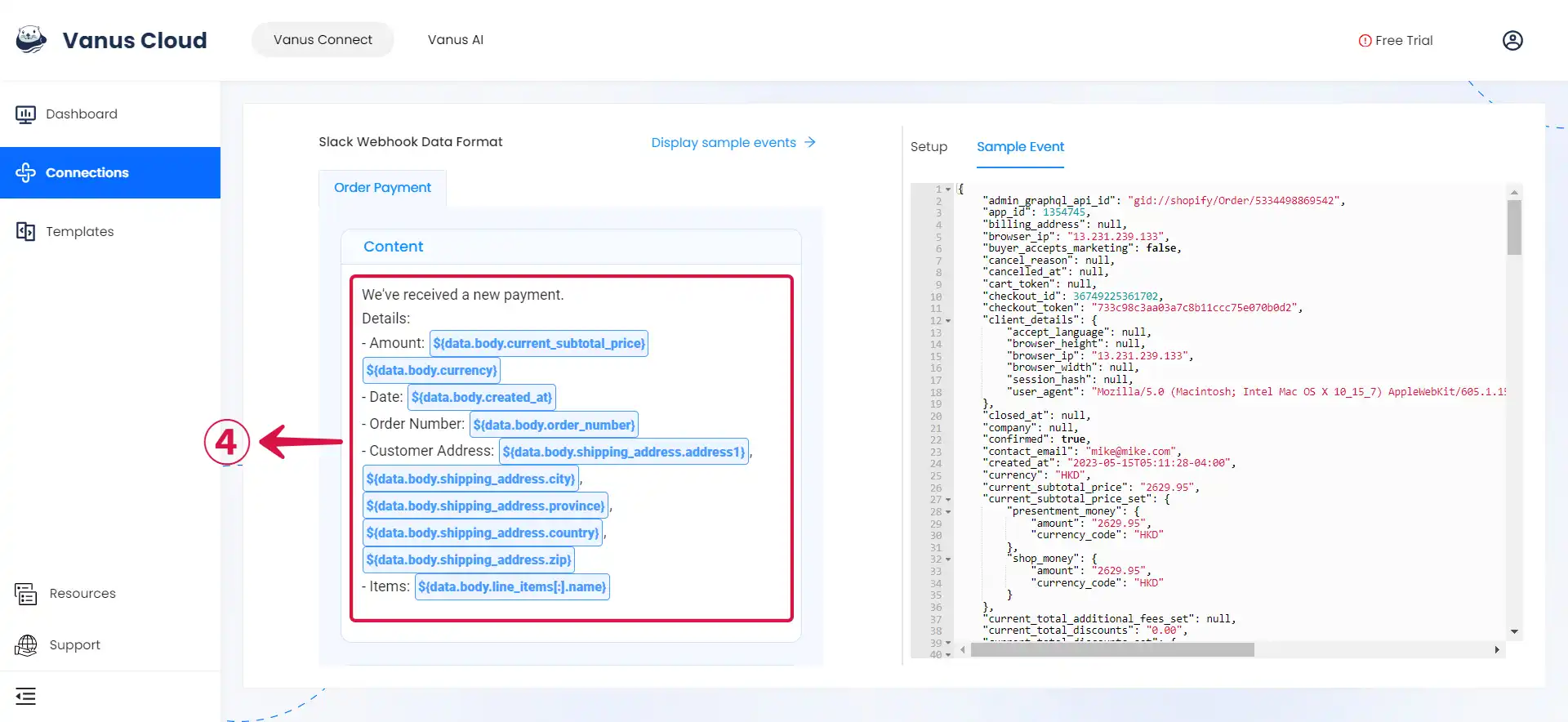Open the user account profile icon
Image resolution: width=1568 pixels, height=722 pixels.
[x=1512, y=40]
